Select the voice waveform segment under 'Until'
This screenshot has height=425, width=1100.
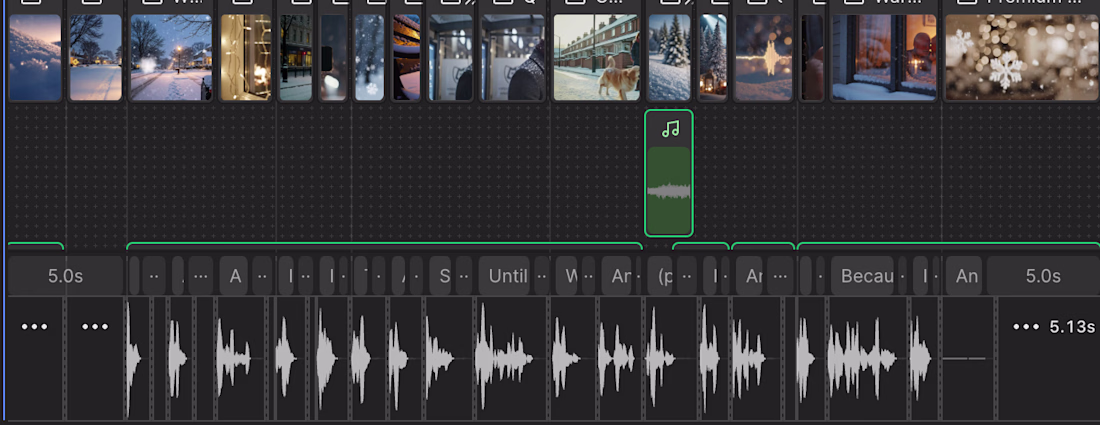[510, 358]
